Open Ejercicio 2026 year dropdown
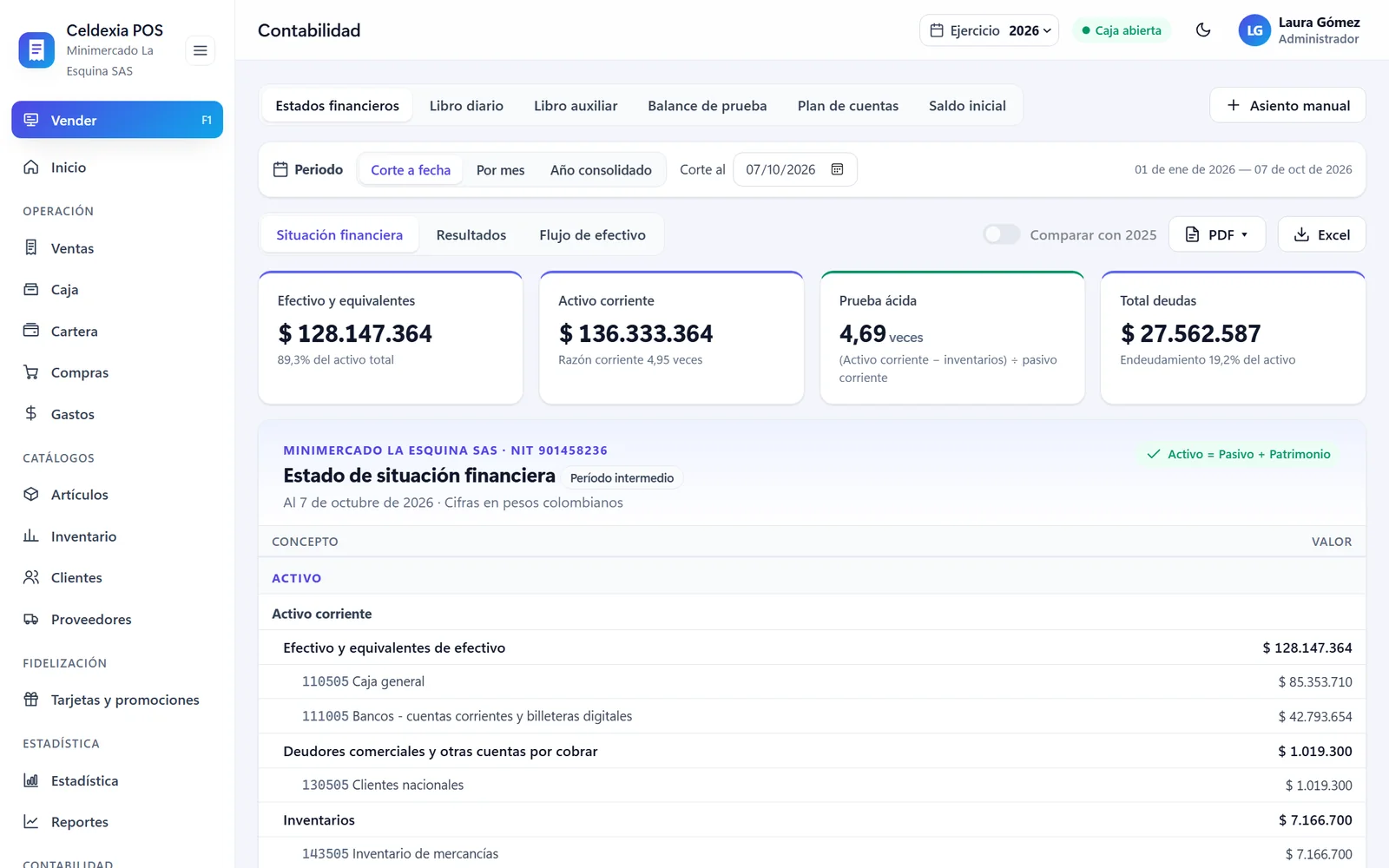 989,30
